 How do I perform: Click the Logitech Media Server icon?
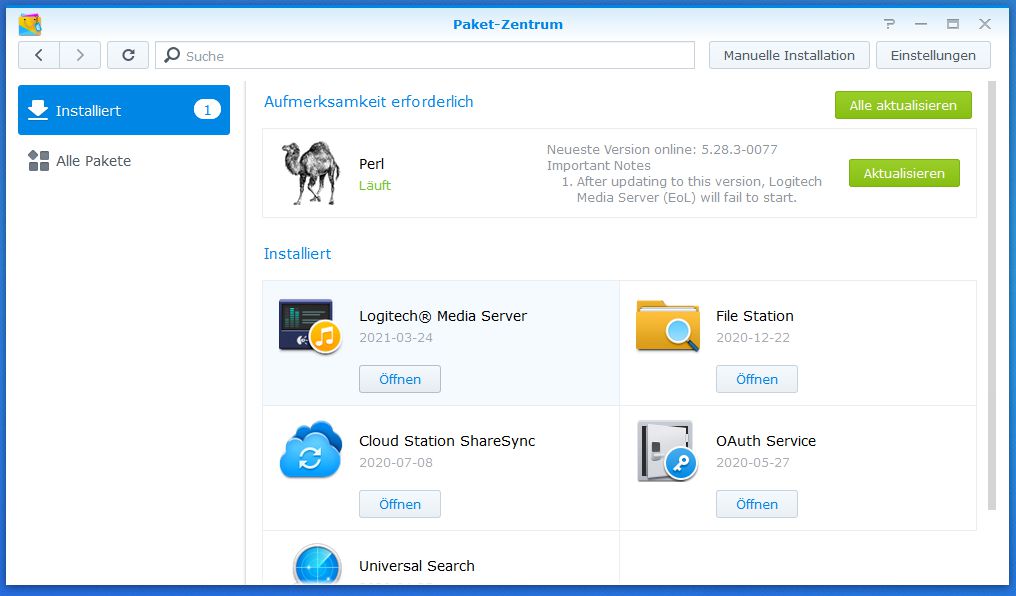pos(310,326)
